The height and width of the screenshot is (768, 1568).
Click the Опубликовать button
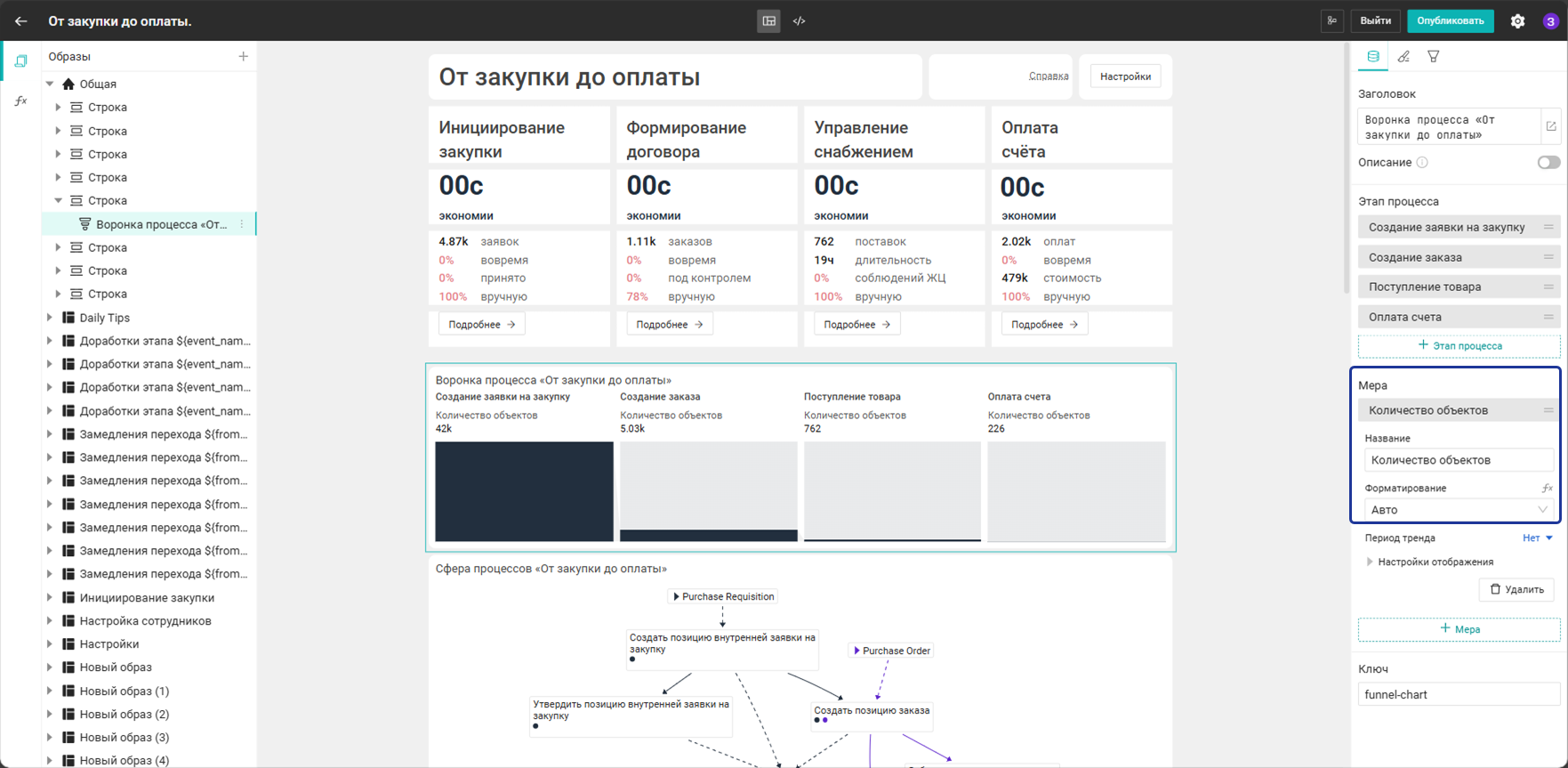coord(1451,20)
